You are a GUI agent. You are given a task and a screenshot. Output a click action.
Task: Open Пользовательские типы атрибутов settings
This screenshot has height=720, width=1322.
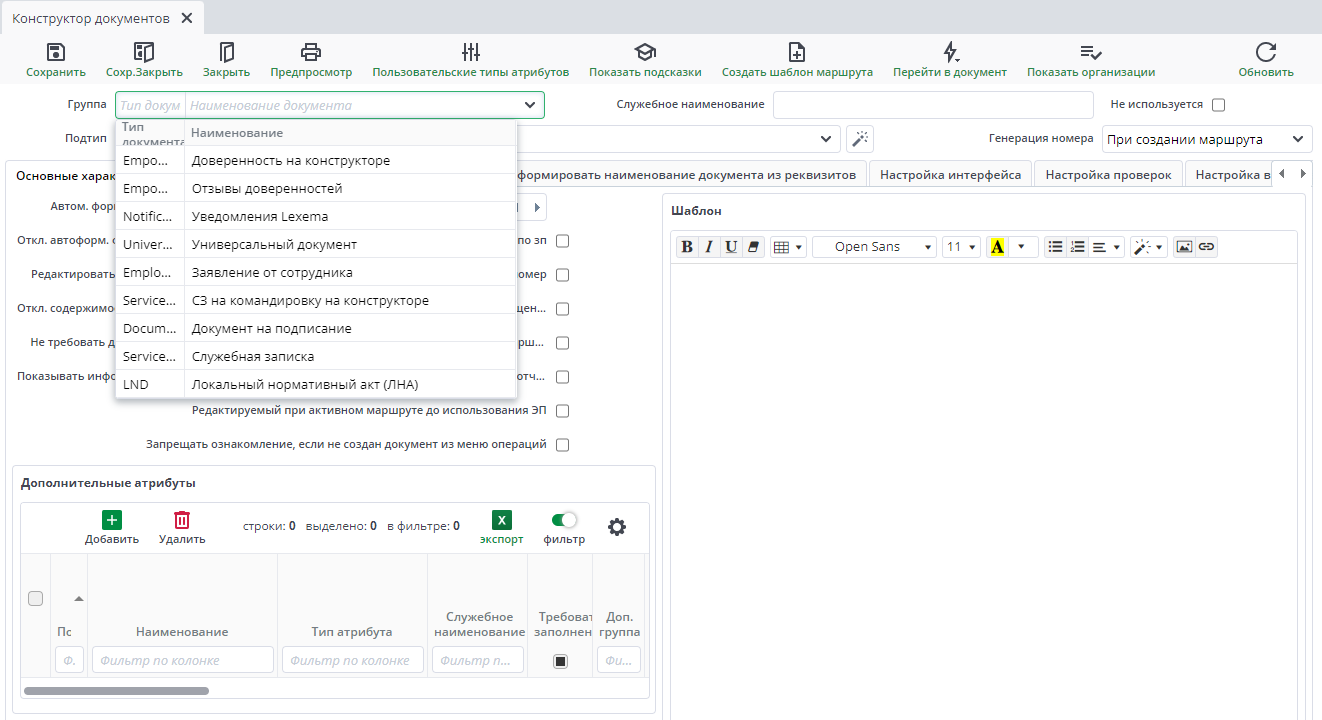[470, 53]
